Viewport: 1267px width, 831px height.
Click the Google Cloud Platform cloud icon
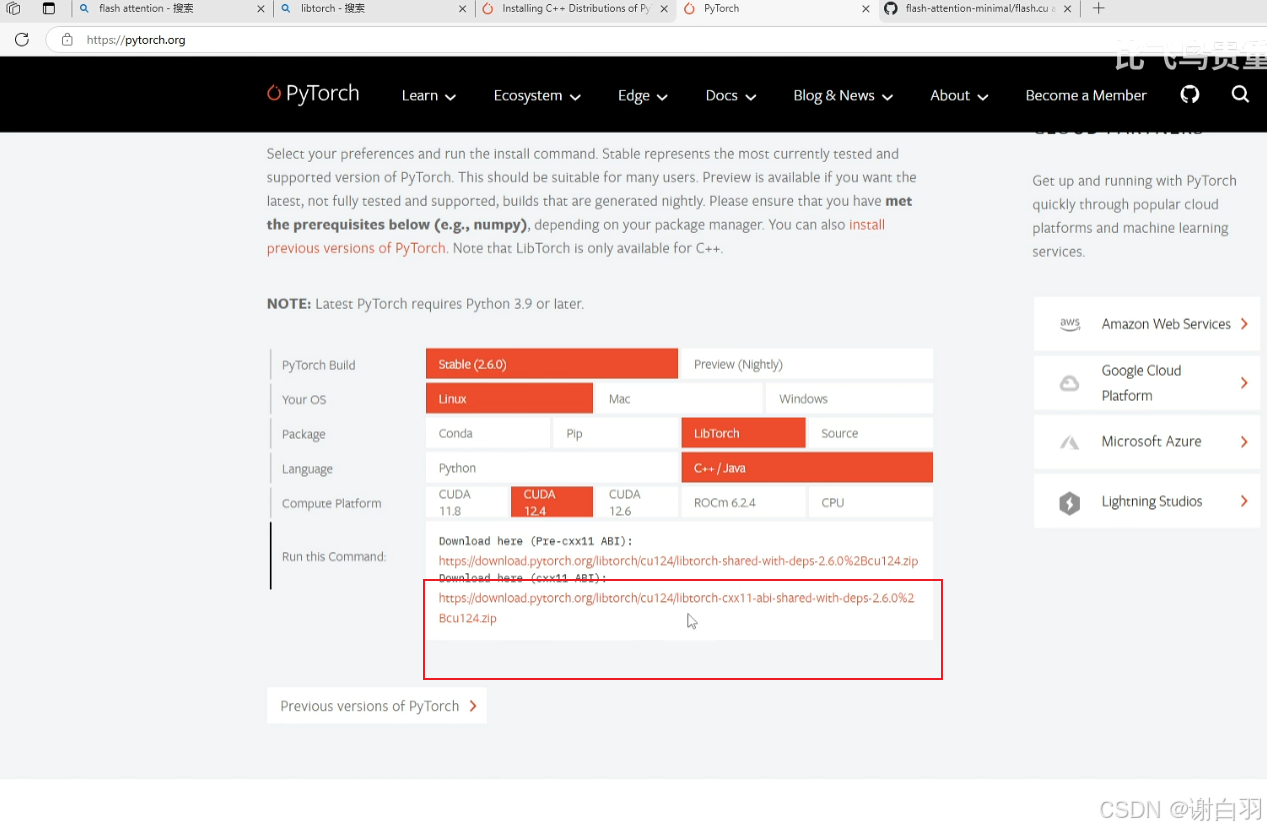tap(1069, 383)
